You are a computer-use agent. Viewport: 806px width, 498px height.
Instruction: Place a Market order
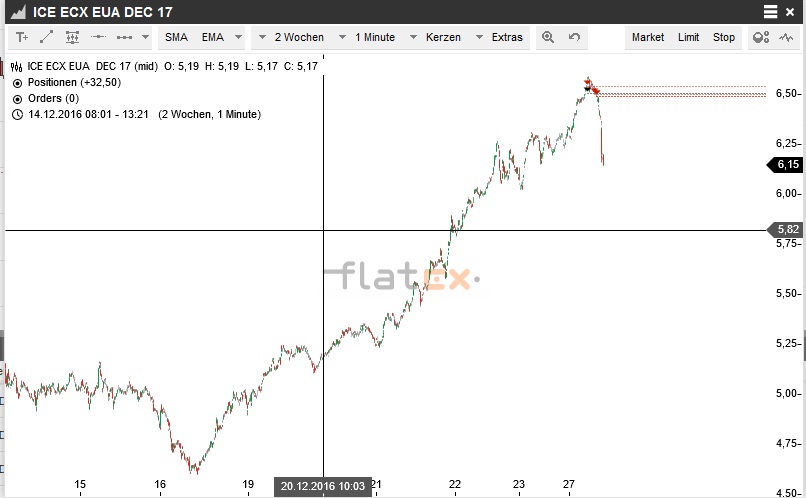coord(648,38)
